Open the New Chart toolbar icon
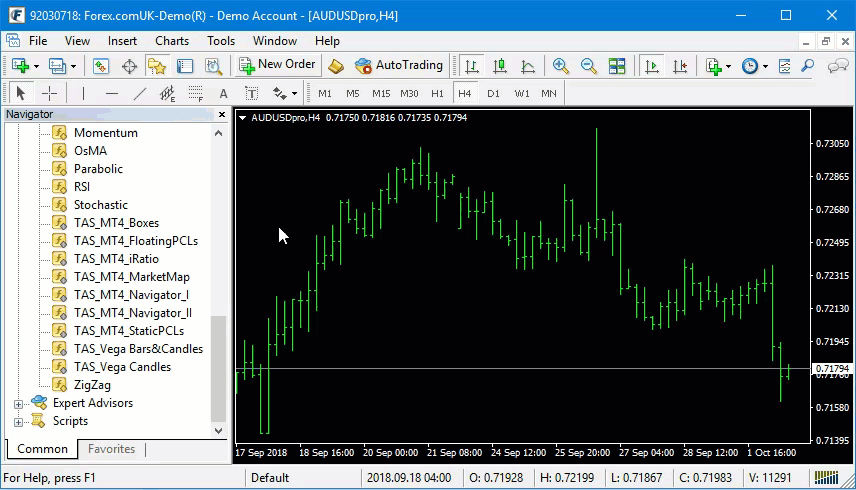 click(x=21, y=66)
